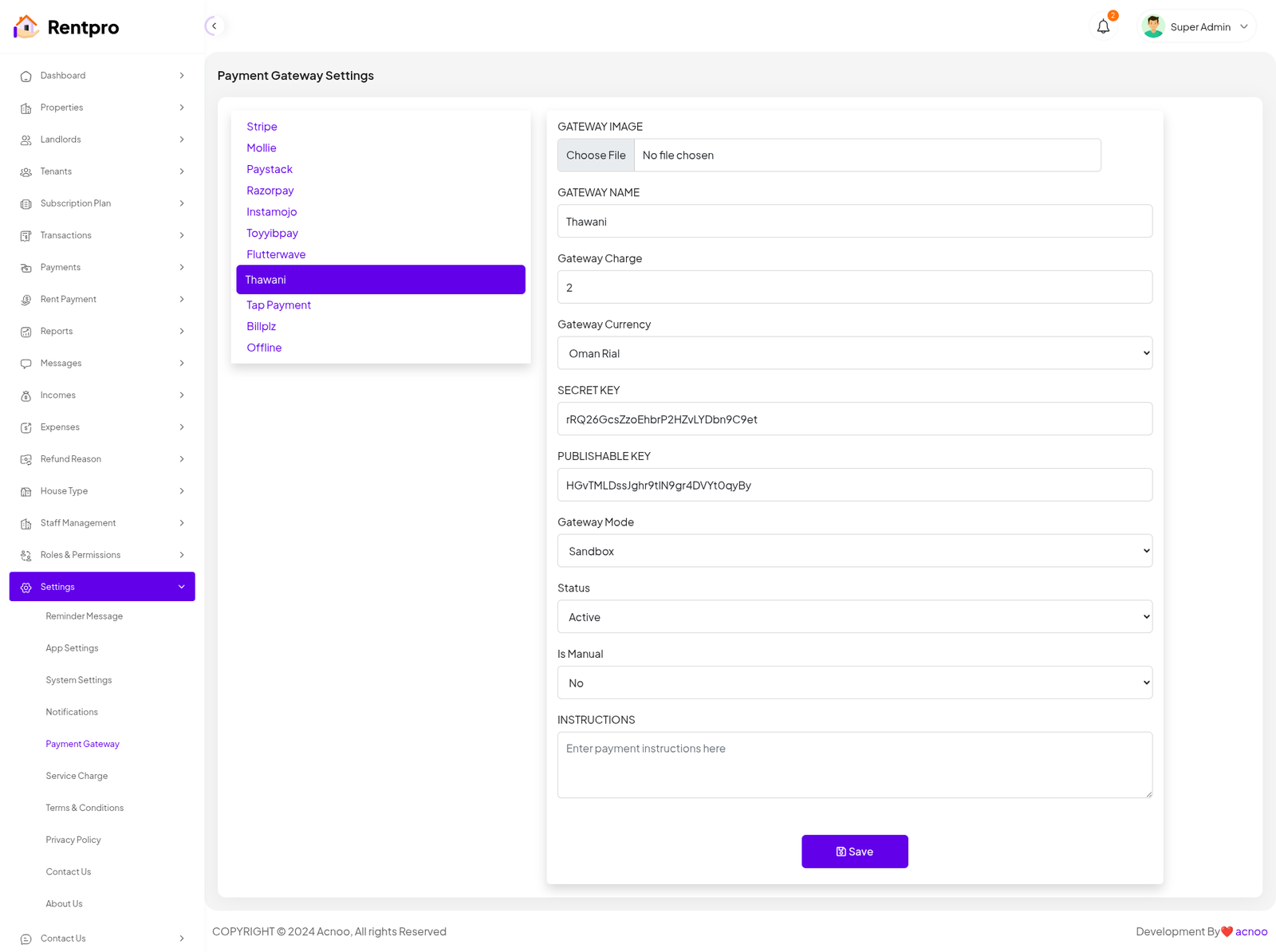1276x952 pixels.
Task: Follow the acnoo developer link
Action: [x=1250, y=931]
